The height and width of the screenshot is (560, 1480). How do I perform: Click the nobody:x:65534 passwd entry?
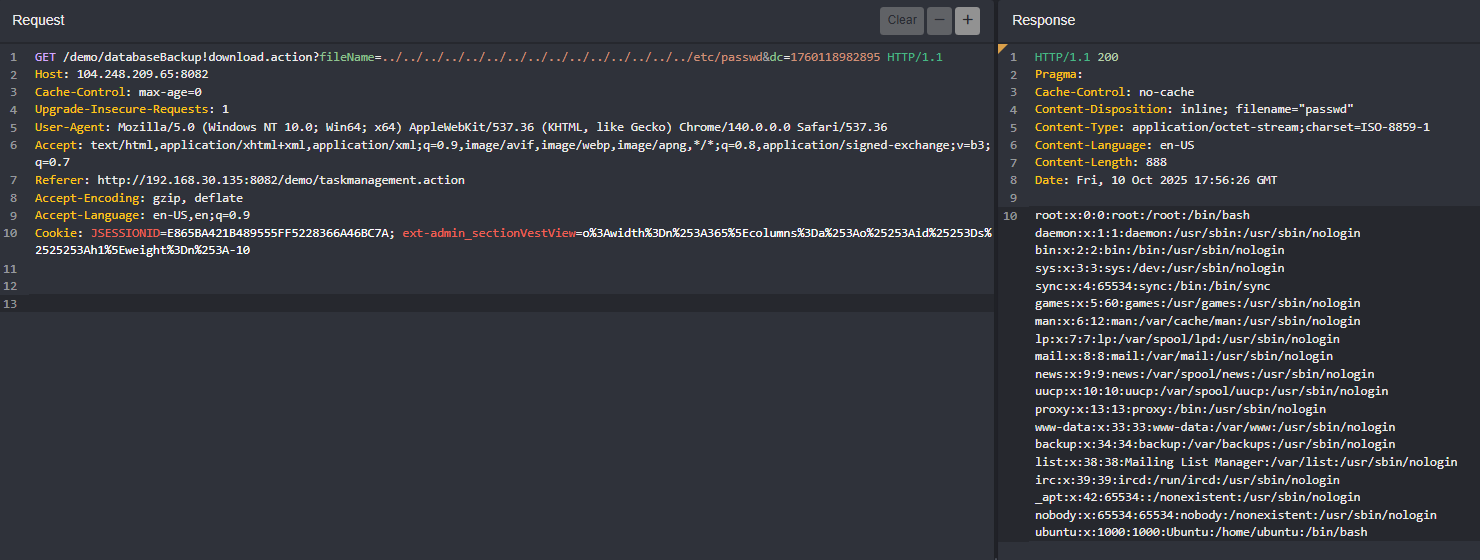(1235, 515)
